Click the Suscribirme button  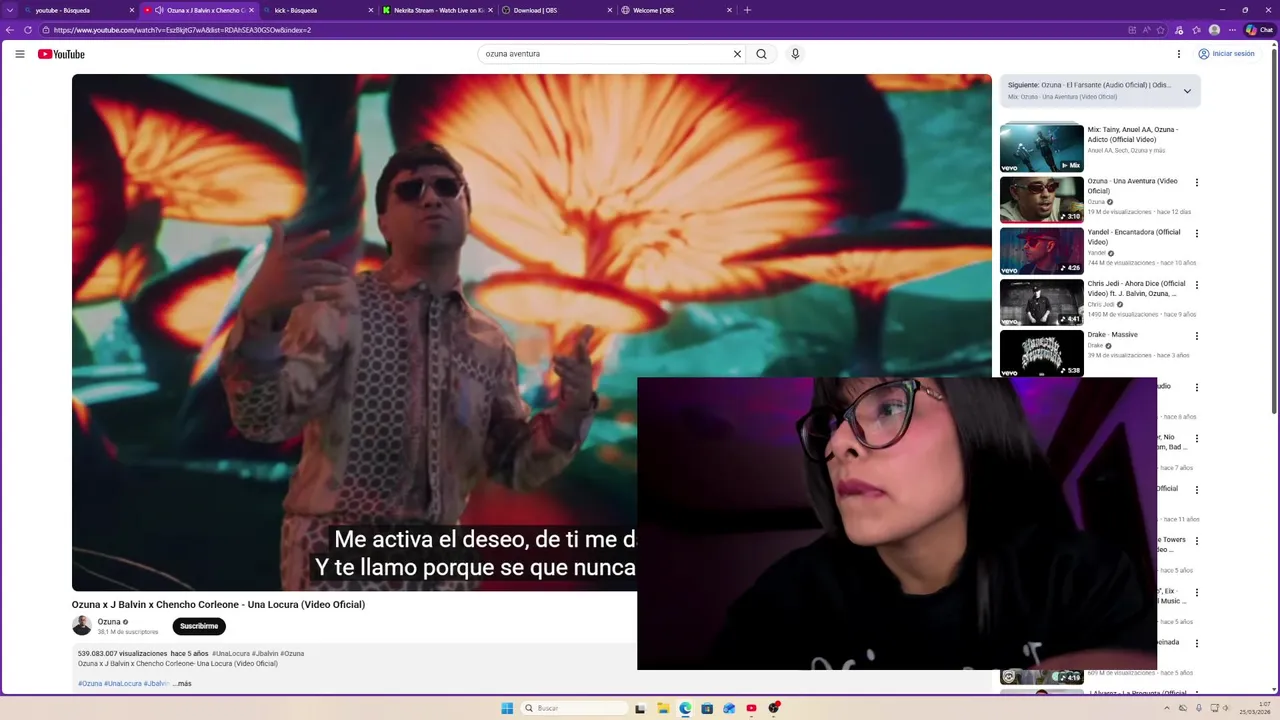click(199, 626)
